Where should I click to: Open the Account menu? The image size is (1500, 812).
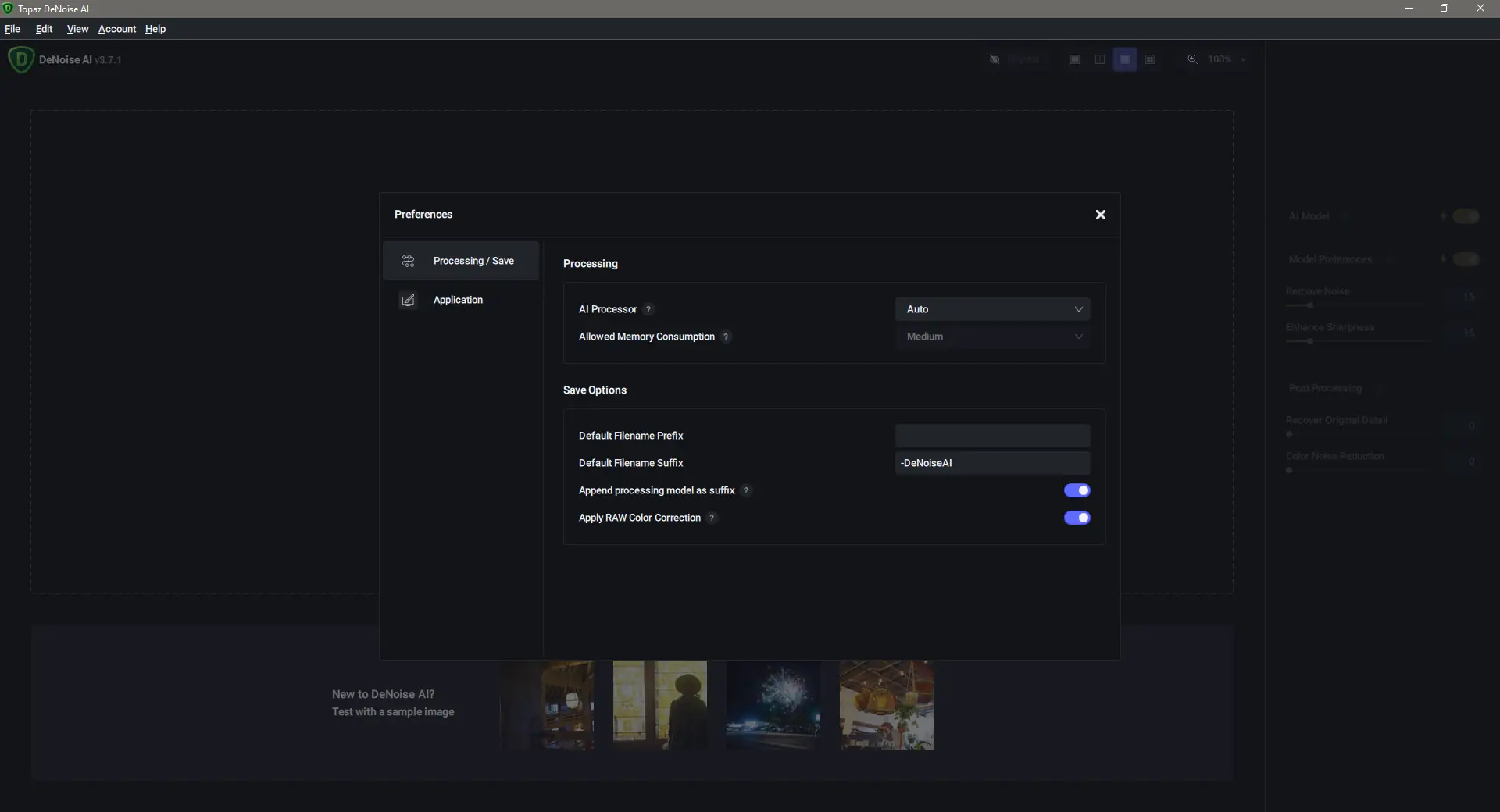point(117,29)
